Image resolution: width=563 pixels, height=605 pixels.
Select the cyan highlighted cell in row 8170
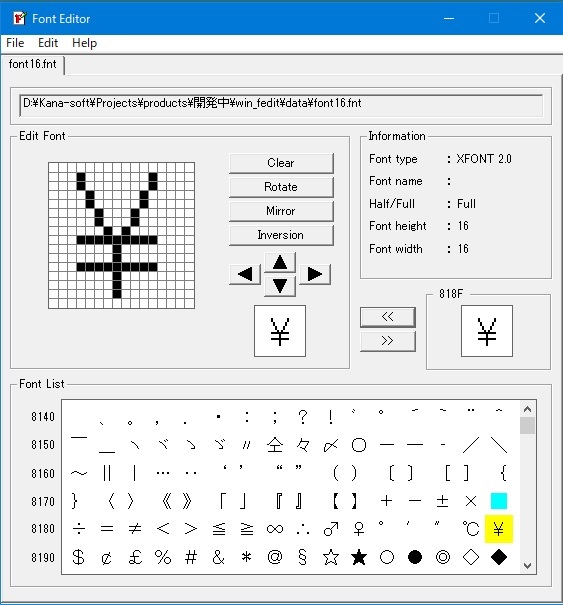(x=499, y=501)
